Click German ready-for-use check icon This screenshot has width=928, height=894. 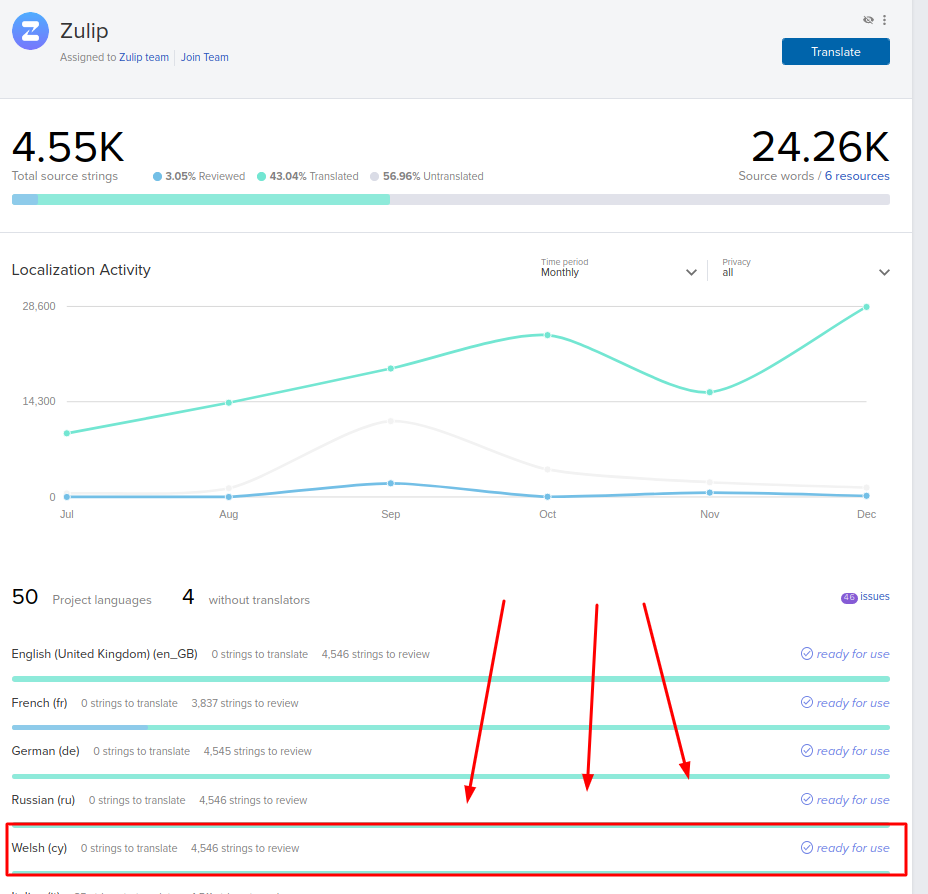click(x=807, y=751)
